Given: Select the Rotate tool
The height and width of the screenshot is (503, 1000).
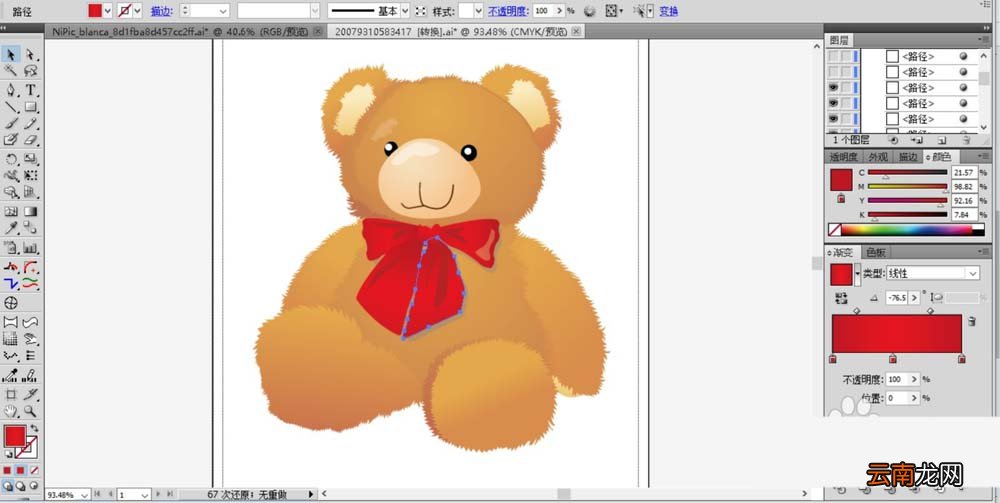Looking at the screenshot, I should [11, 159].
